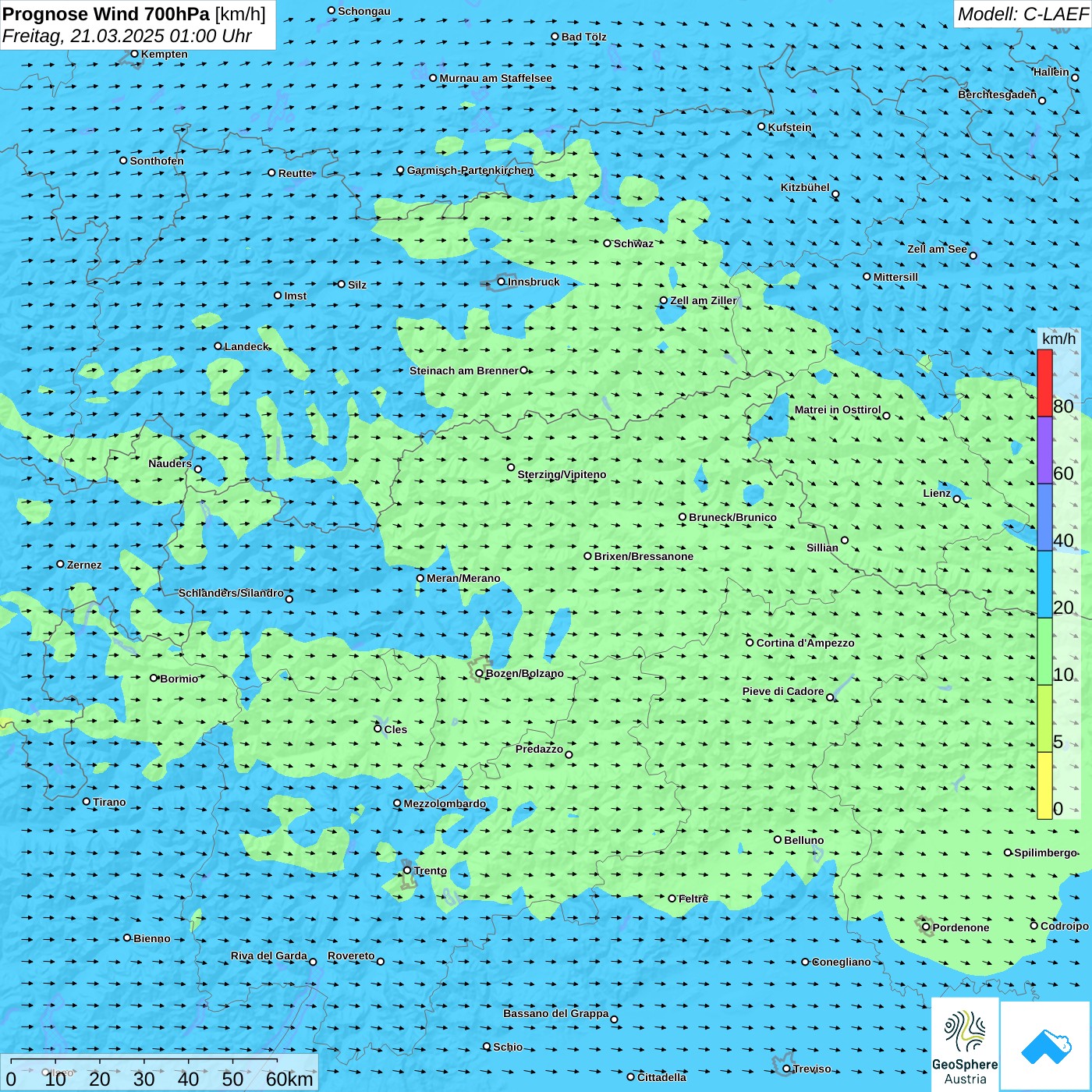Click the yellow 0–5 km/h legend color
Image resolution: width=1092 pixels, height=1092 pixels.
1044,785
